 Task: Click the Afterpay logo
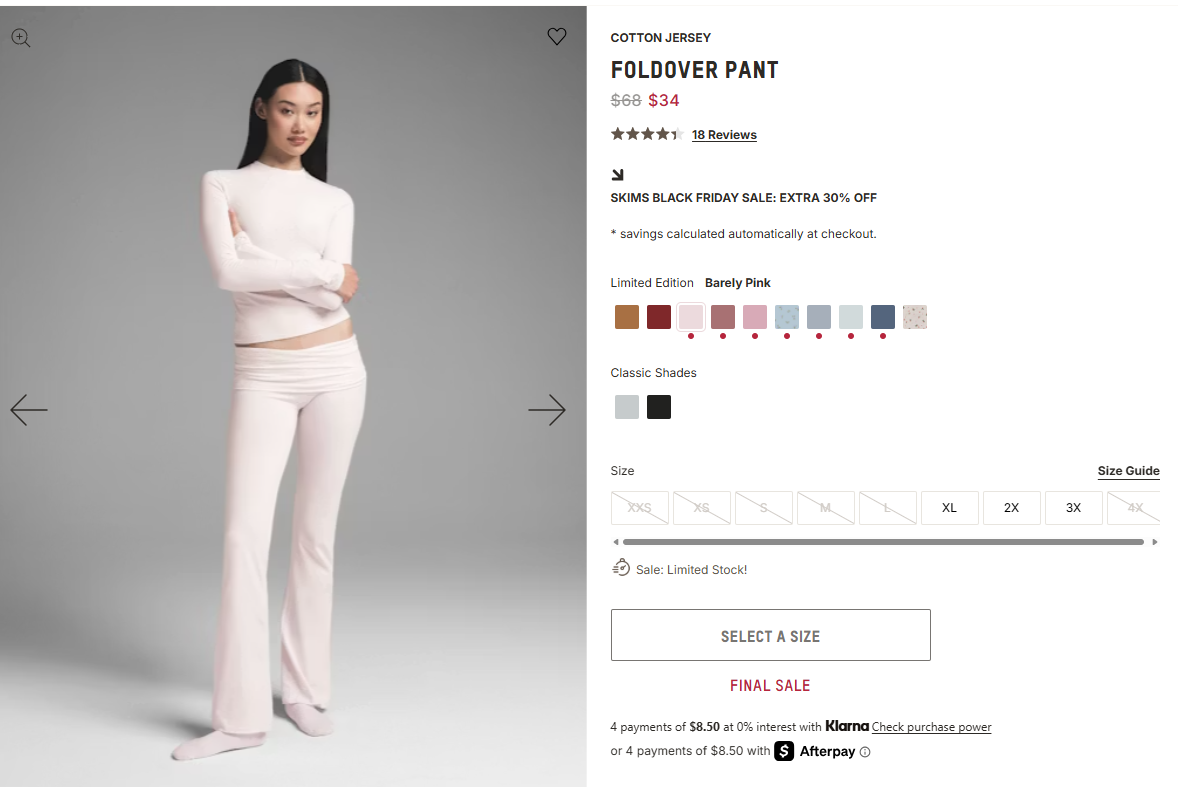click(x=815, y=751)
